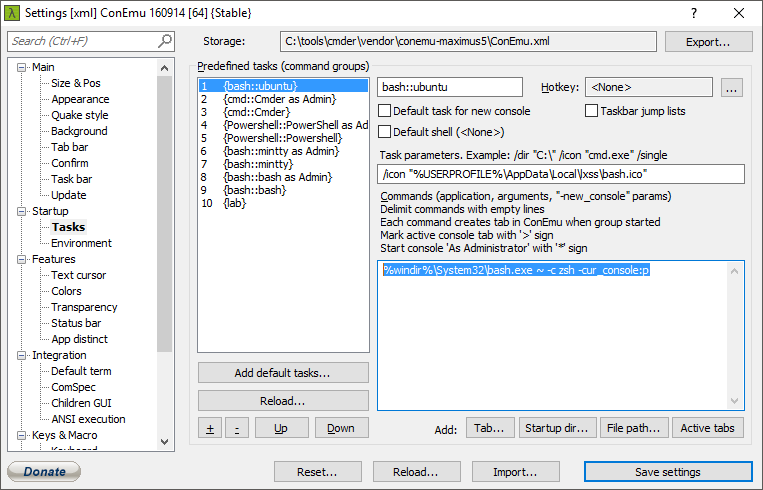This screenshot has width=763, height=490.
Task: Select task {bash::mintty as Admin}
Action: point(283,151)
